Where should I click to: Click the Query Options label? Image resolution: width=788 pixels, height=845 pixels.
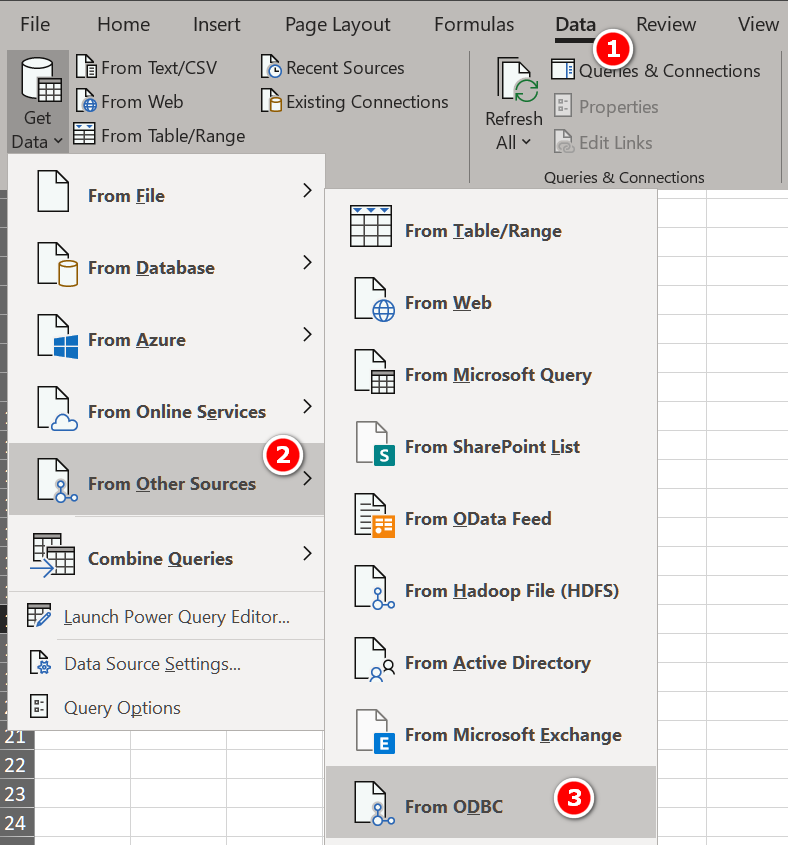tap(122, 708)
